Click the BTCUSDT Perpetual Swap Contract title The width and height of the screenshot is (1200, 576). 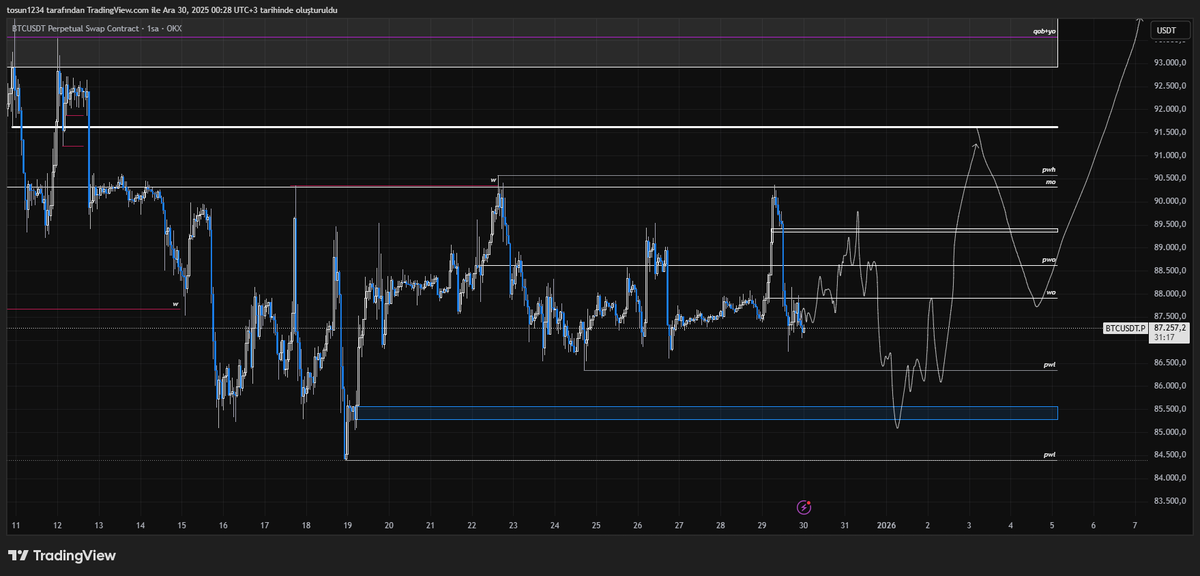76,30
